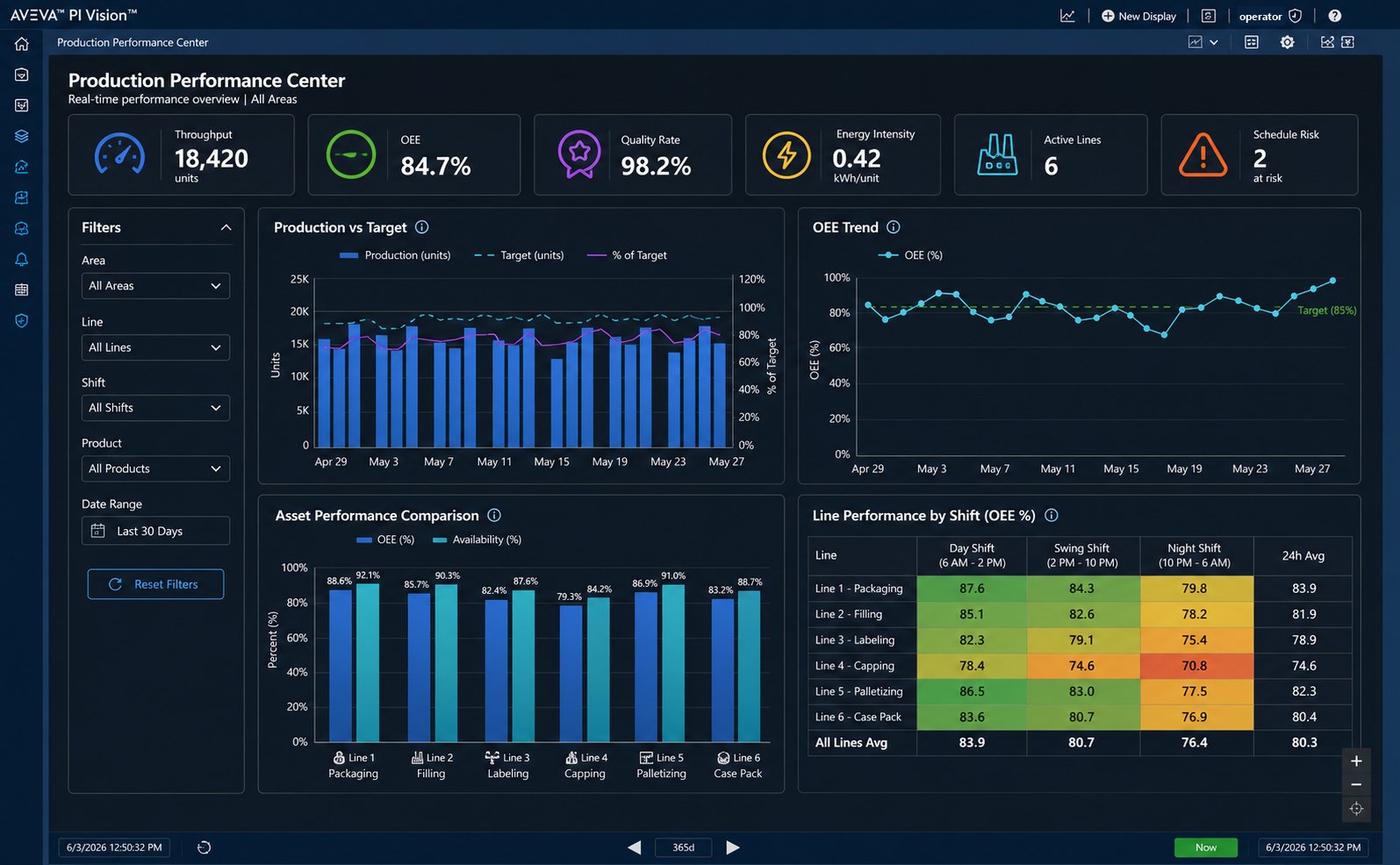
Task: Click the crosshair recenter icon
Action: (1356, 809)
